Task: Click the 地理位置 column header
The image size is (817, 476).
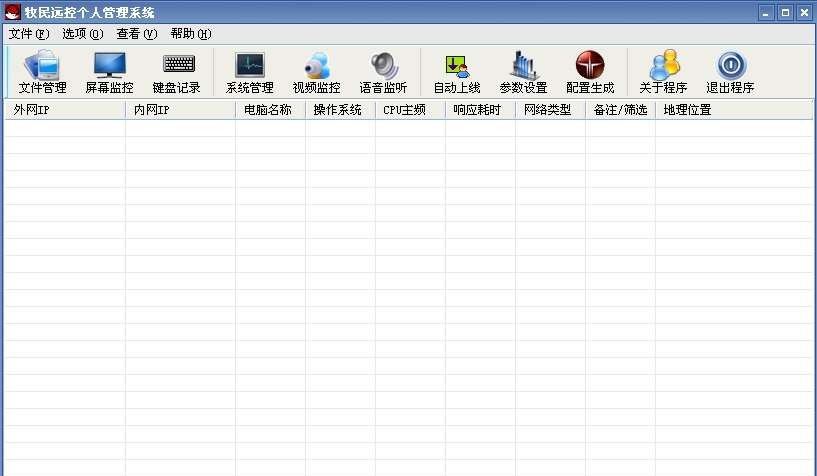Action: coord(734,110)
